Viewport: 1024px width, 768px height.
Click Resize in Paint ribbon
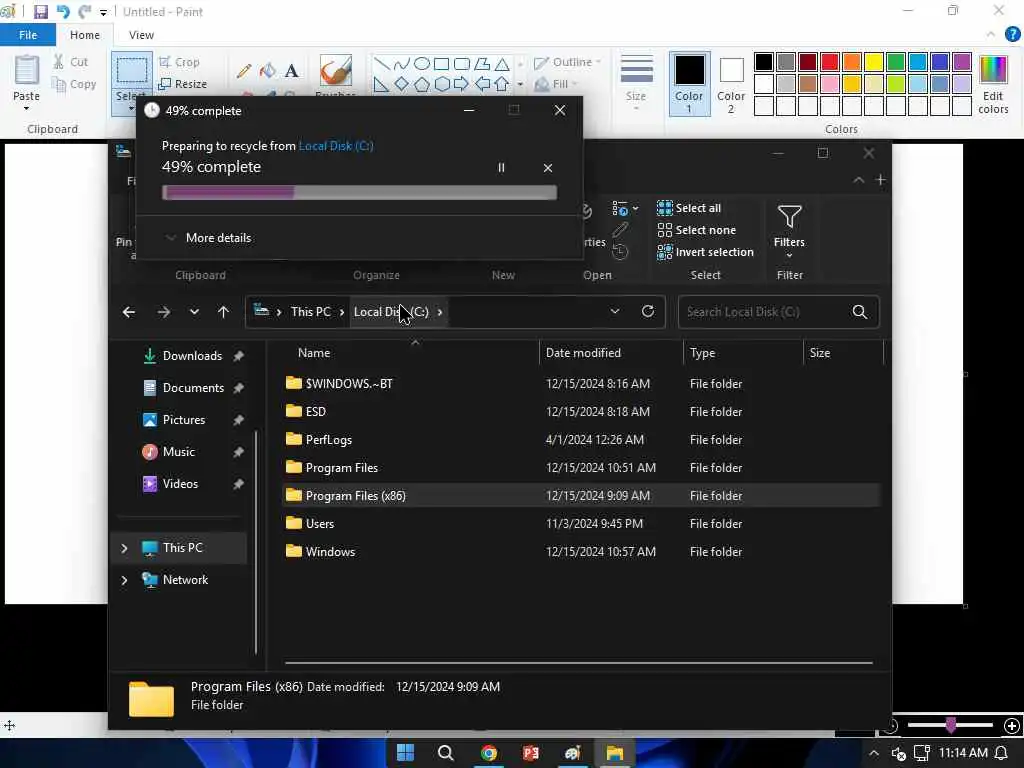[182, 84]
